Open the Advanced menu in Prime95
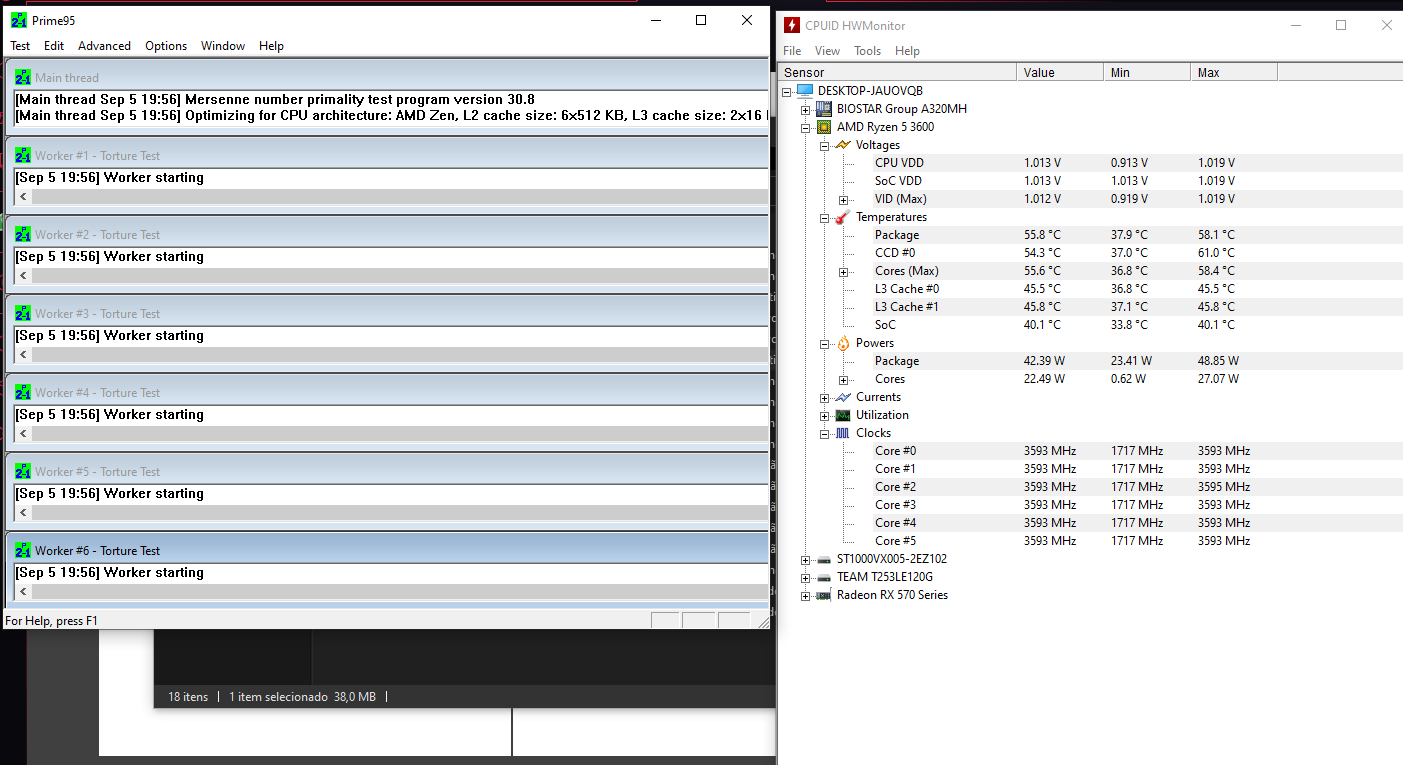Screen dimensions: 1403x765 coord(105,46)
